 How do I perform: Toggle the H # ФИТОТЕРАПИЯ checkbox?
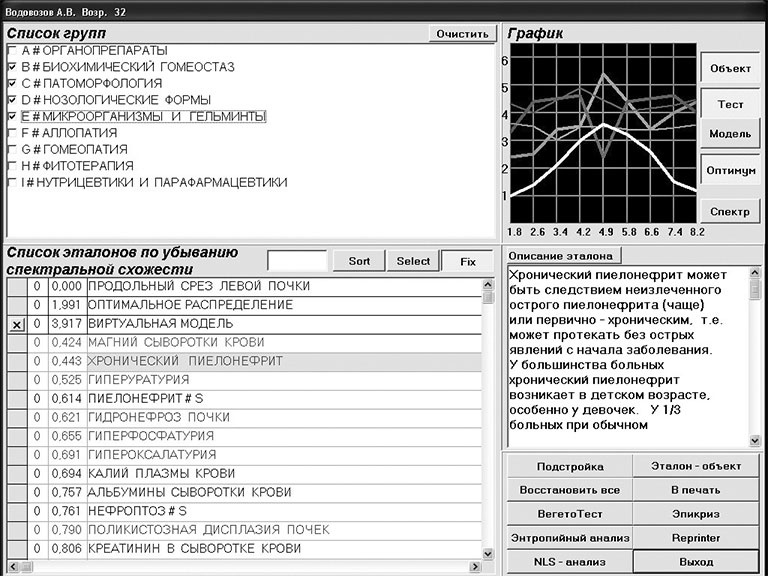point(12,166)
